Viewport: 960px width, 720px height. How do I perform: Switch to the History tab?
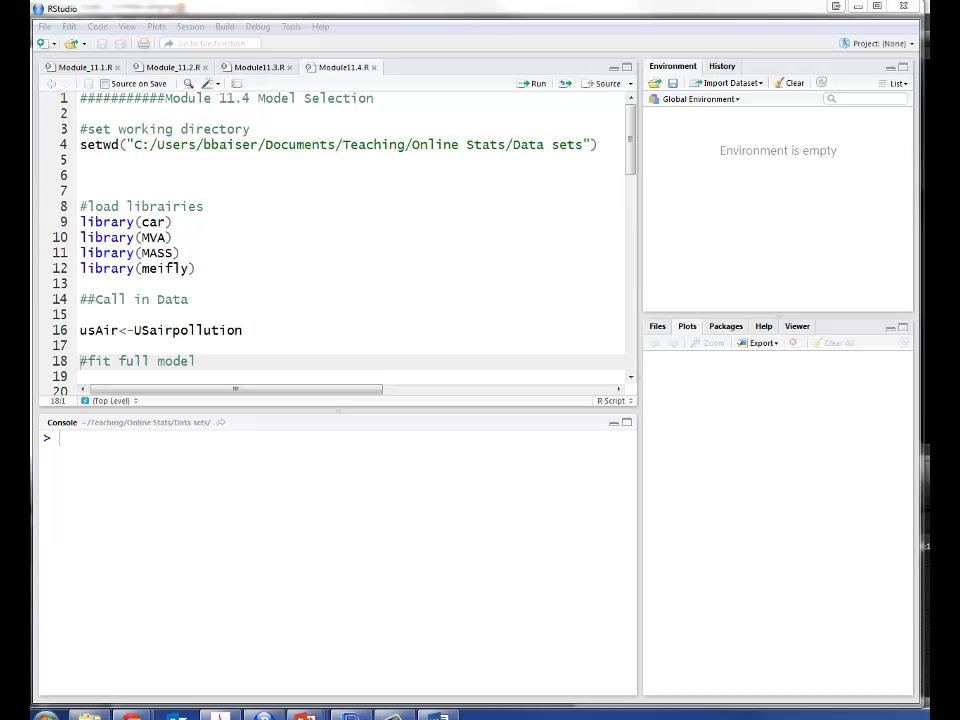click(x=722, y=66)
